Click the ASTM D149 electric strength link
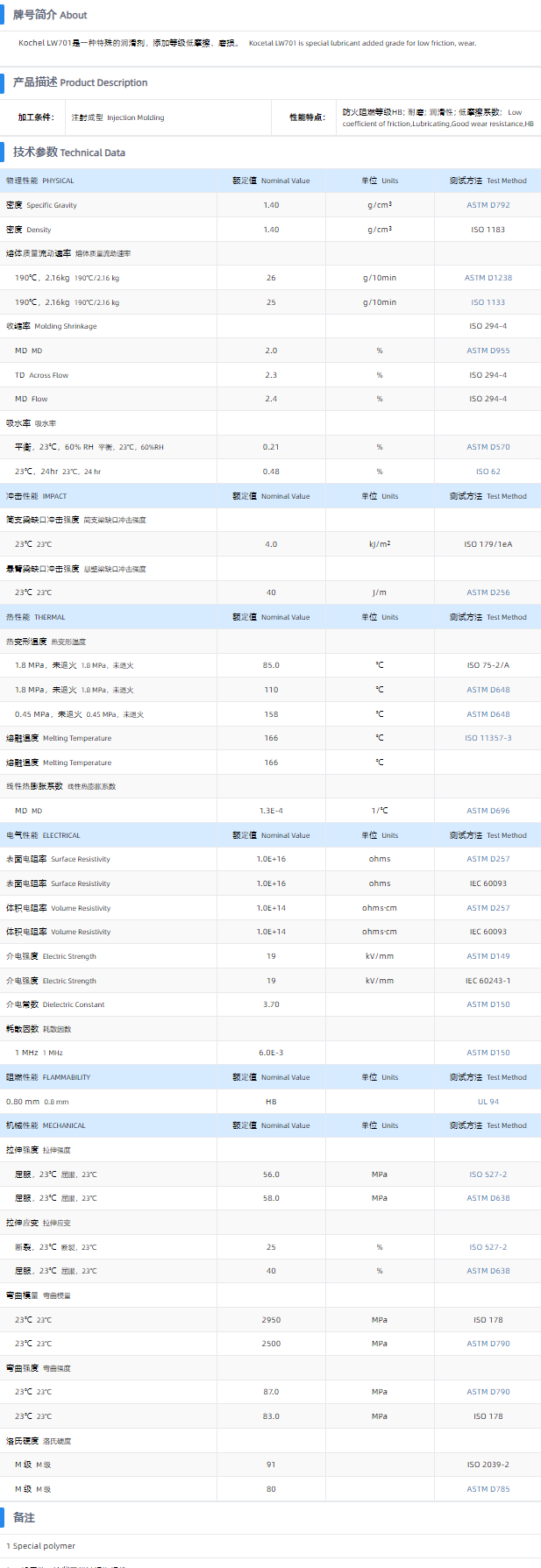Screen dimensions: 541x1568 488,956
